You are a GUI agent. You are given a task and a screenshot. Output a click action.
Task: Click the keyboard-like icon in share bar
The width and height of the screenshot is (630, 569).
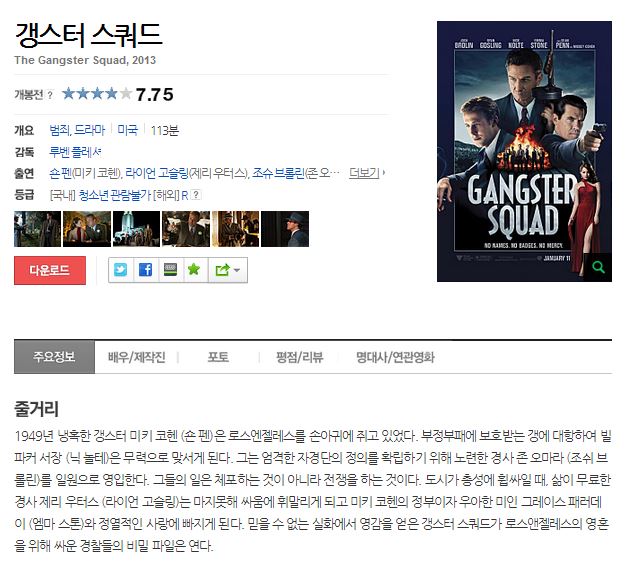(x=170, y=270)
